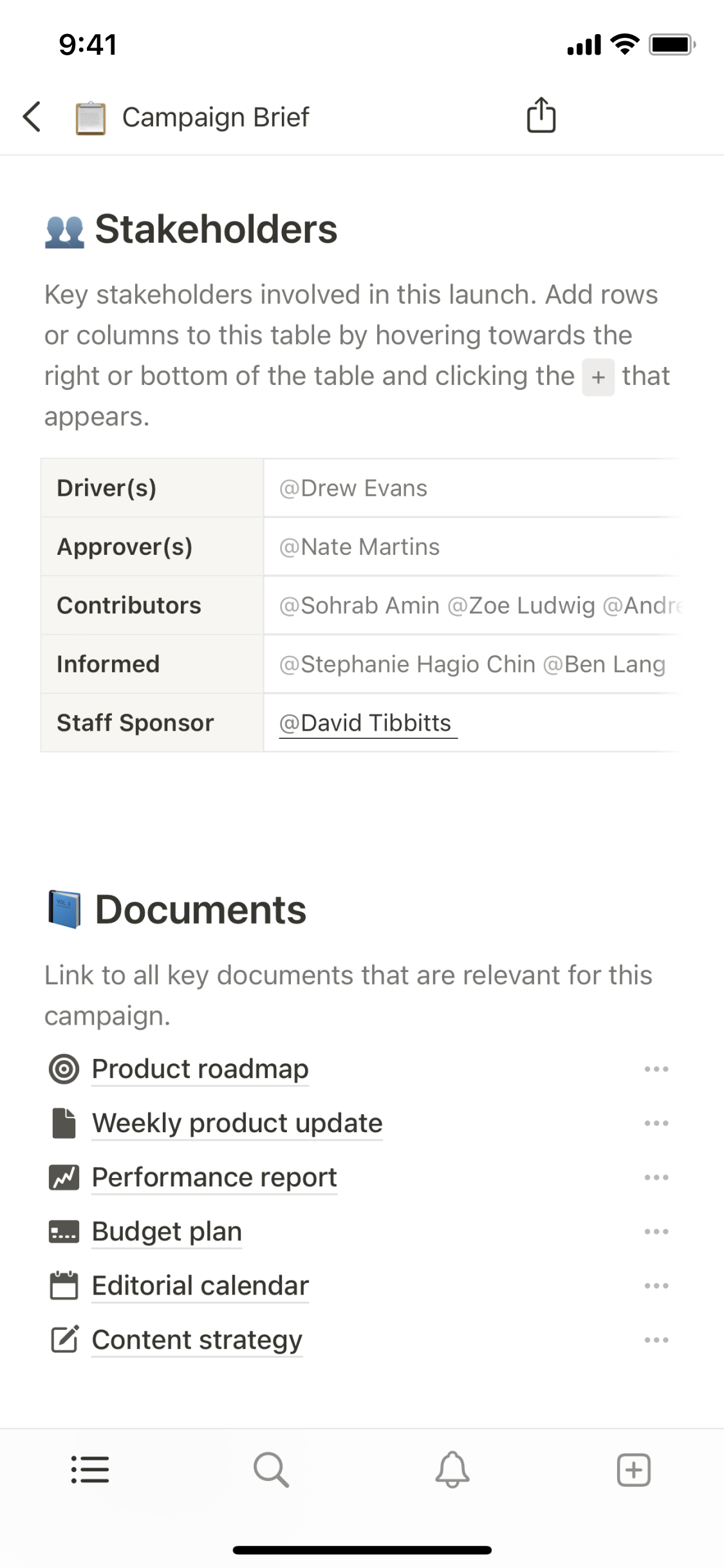Open the Content strategy page
The image size is (724, 1568).
coord(197,1339)
